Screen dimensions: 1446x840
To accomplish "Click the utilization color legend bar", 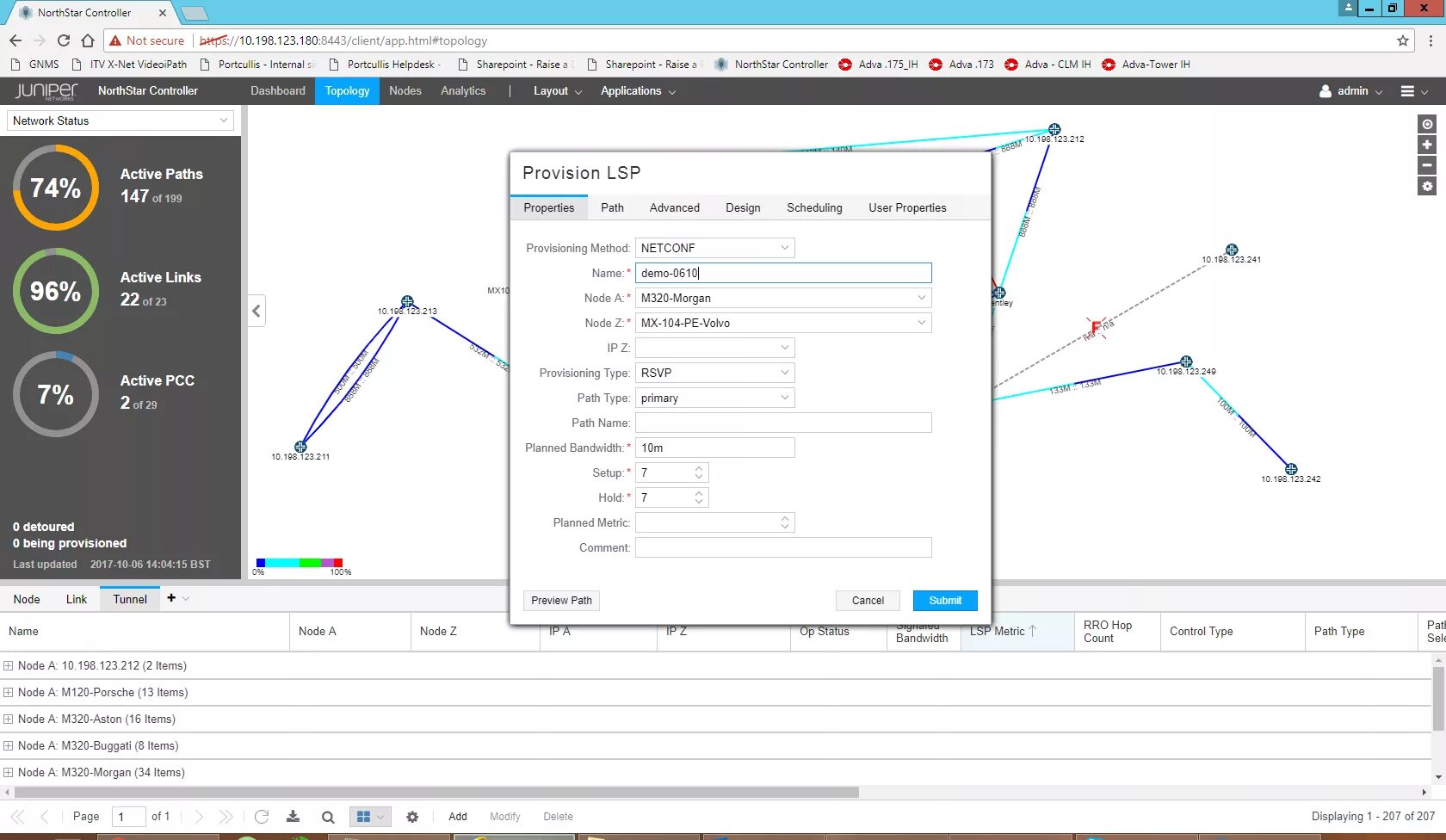I will (x=300, y=563).
